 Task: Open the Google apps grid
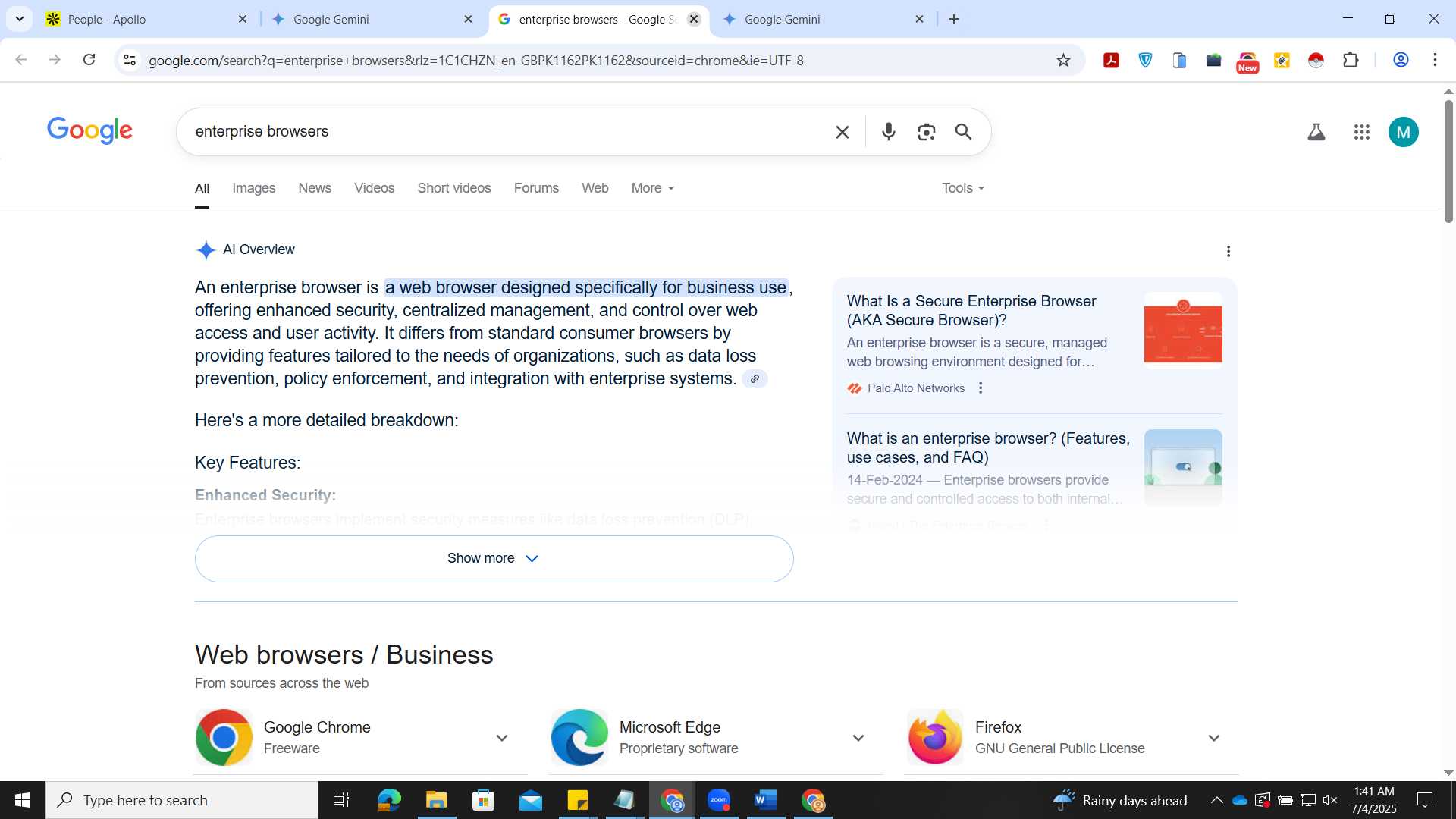[x=1362, y=132]
